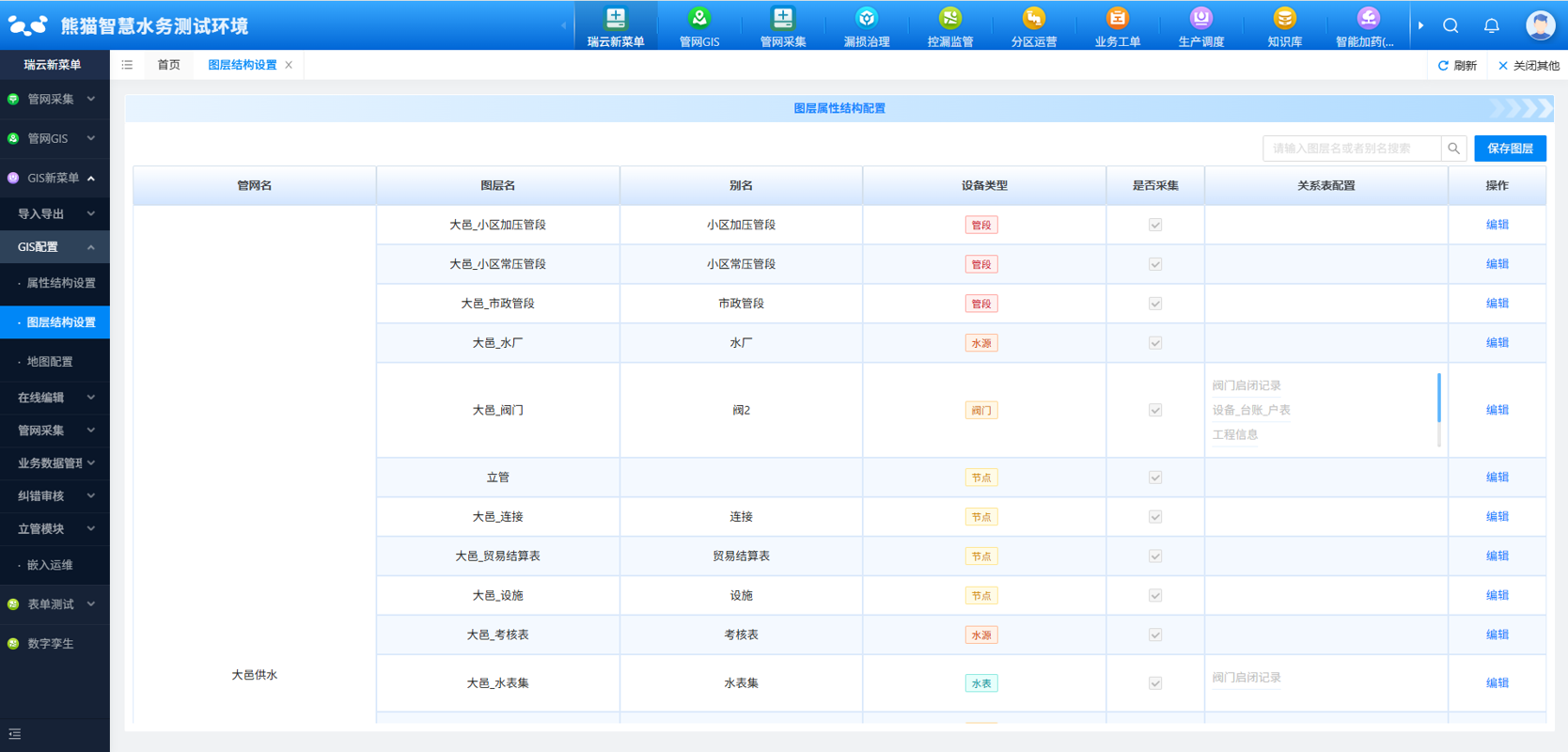Click the notification bell icon
This screenshot has width=1568, height=752.
(x=1491, y=25)
